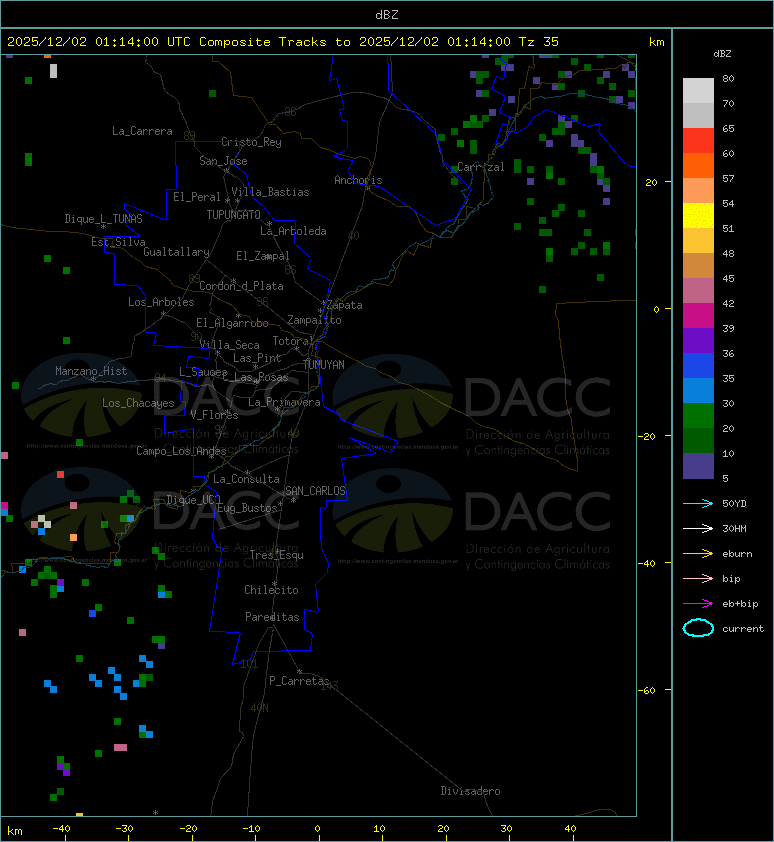The image size is (774, 842).
Task: Click the Tres_Esqu place label
Action: [x=277, y=555]
